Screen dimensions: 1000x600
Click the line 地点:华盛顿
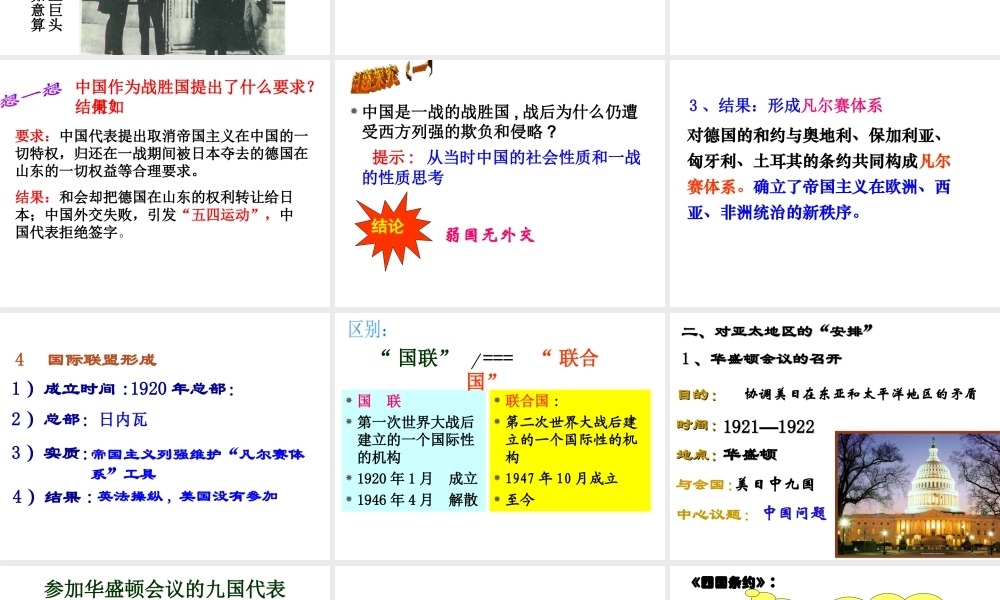pyautogui.click(x=727, y=455)
